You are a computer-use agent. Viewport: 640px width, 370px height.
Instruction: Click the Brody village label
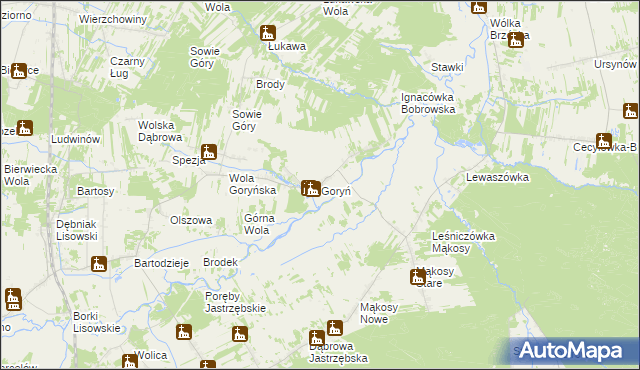[270, 84]
